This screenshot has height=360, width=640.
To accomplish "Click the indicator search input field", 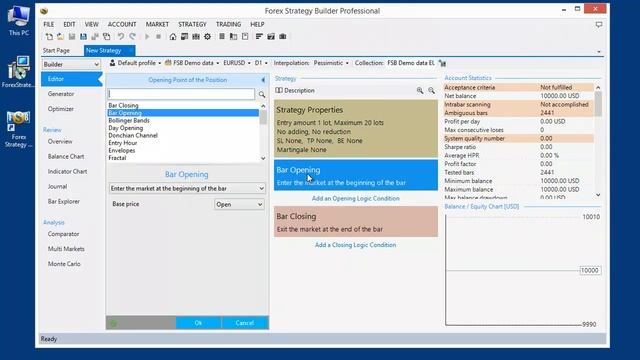I will point(182,94).
